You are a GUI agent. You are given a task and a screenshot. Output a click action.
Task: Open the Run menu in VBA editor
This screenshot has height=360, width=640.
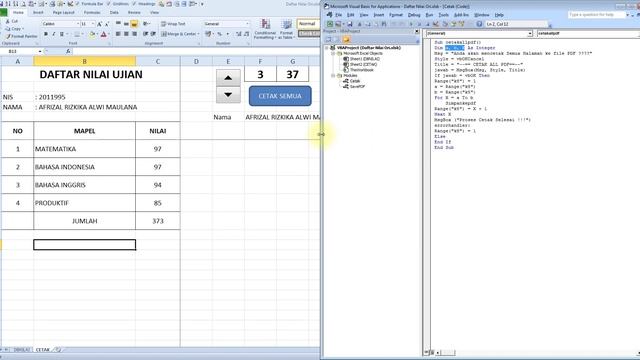[429, 15]
